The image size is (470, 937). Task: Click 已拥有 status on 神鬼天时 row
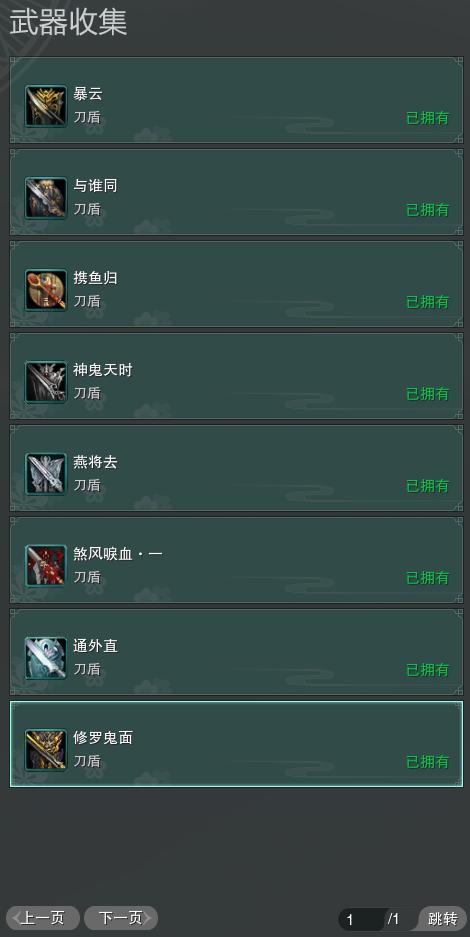click(428, 394)
